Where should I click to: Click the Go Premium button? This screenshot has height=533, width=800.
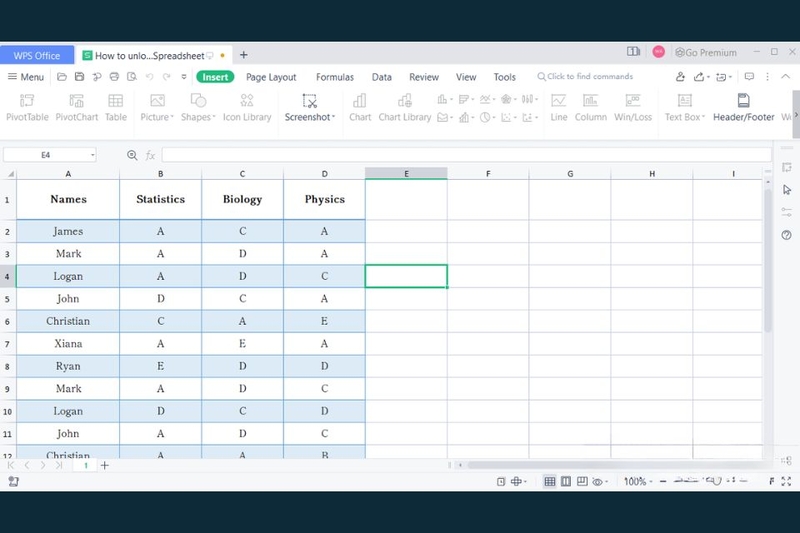706,52
